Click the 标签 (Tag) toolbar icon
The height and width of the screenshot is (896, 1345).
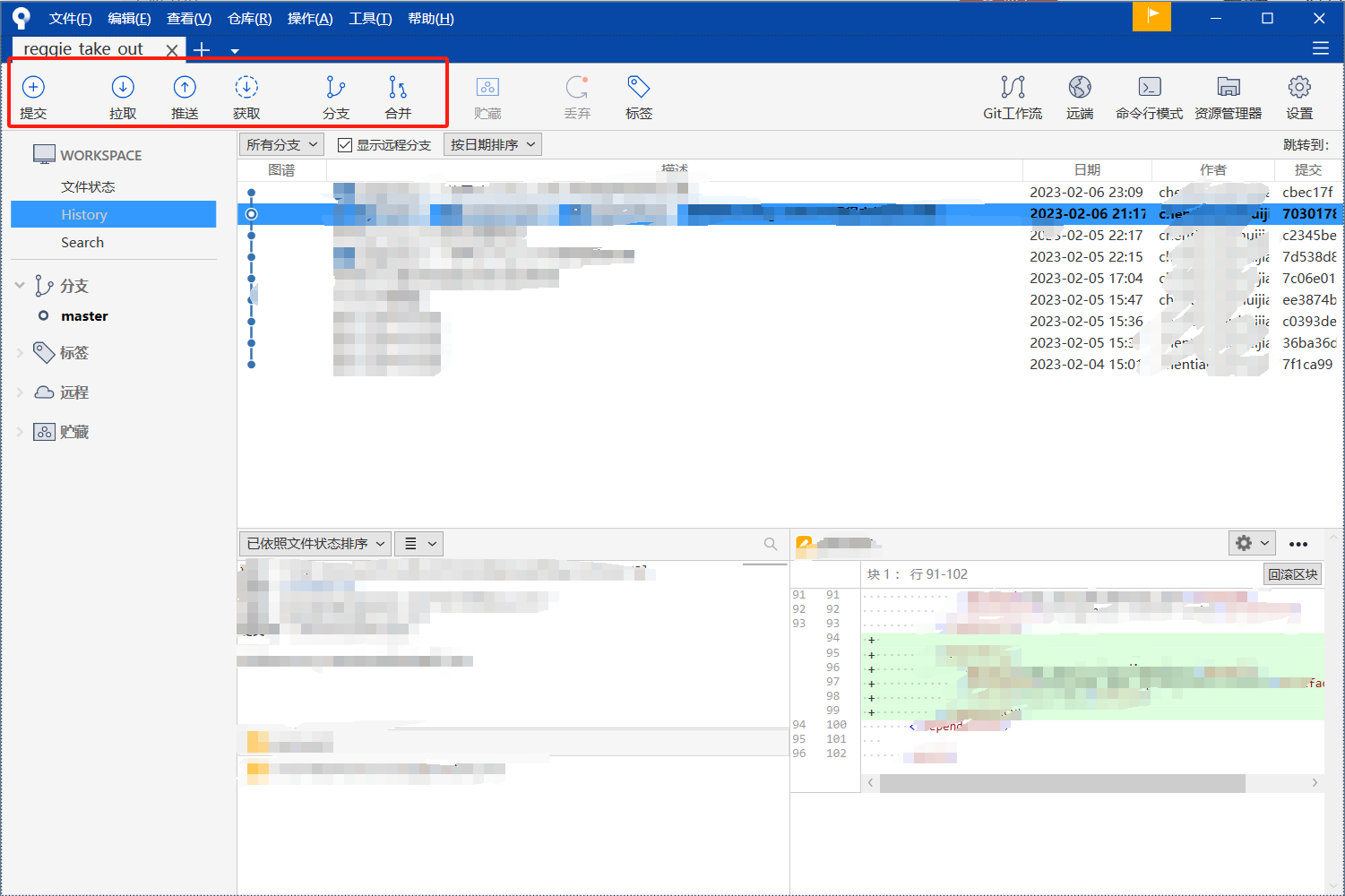[x=639, y=87]
